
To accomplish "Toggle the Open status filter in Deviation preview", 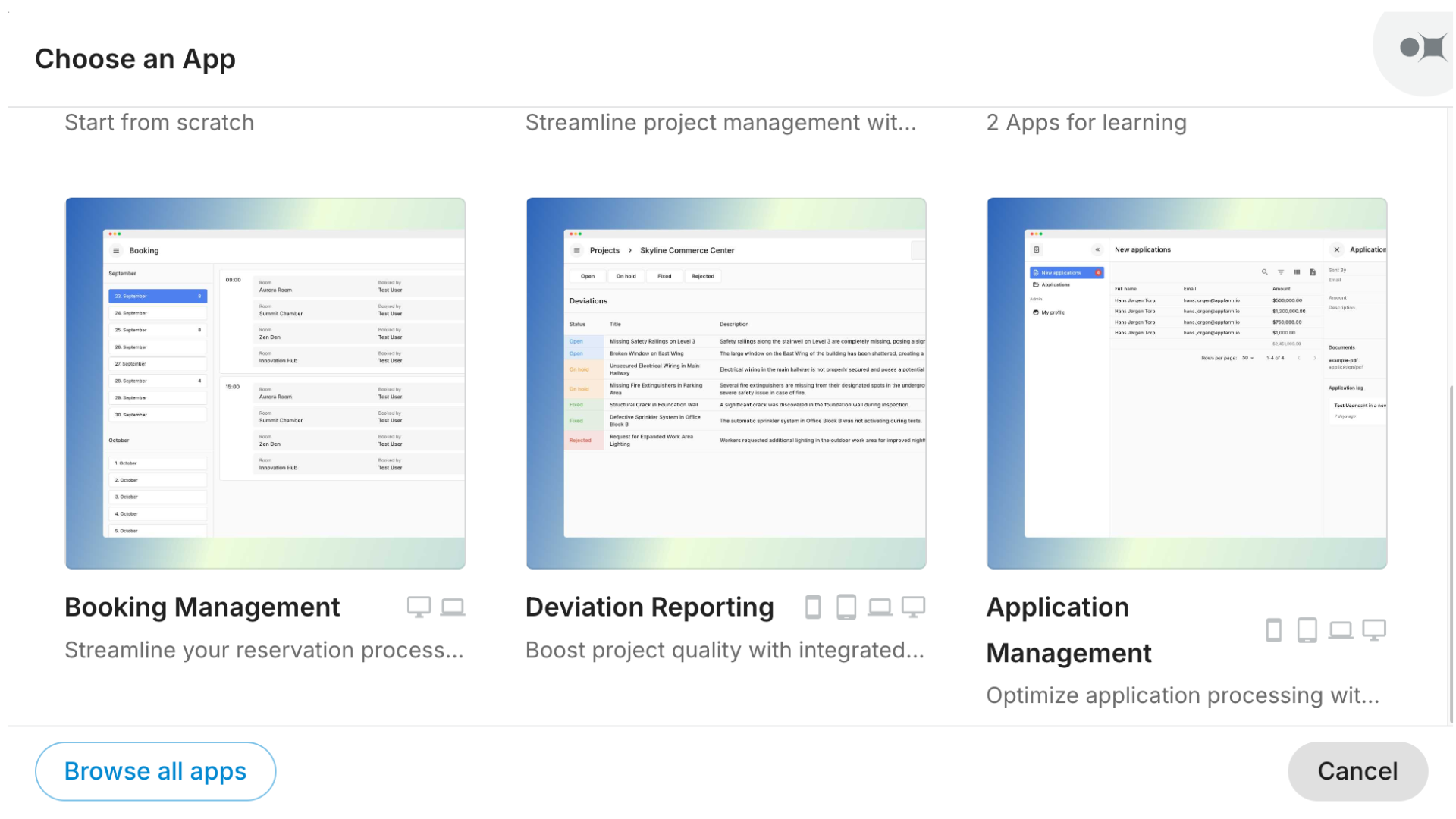I will coord(588,276).
